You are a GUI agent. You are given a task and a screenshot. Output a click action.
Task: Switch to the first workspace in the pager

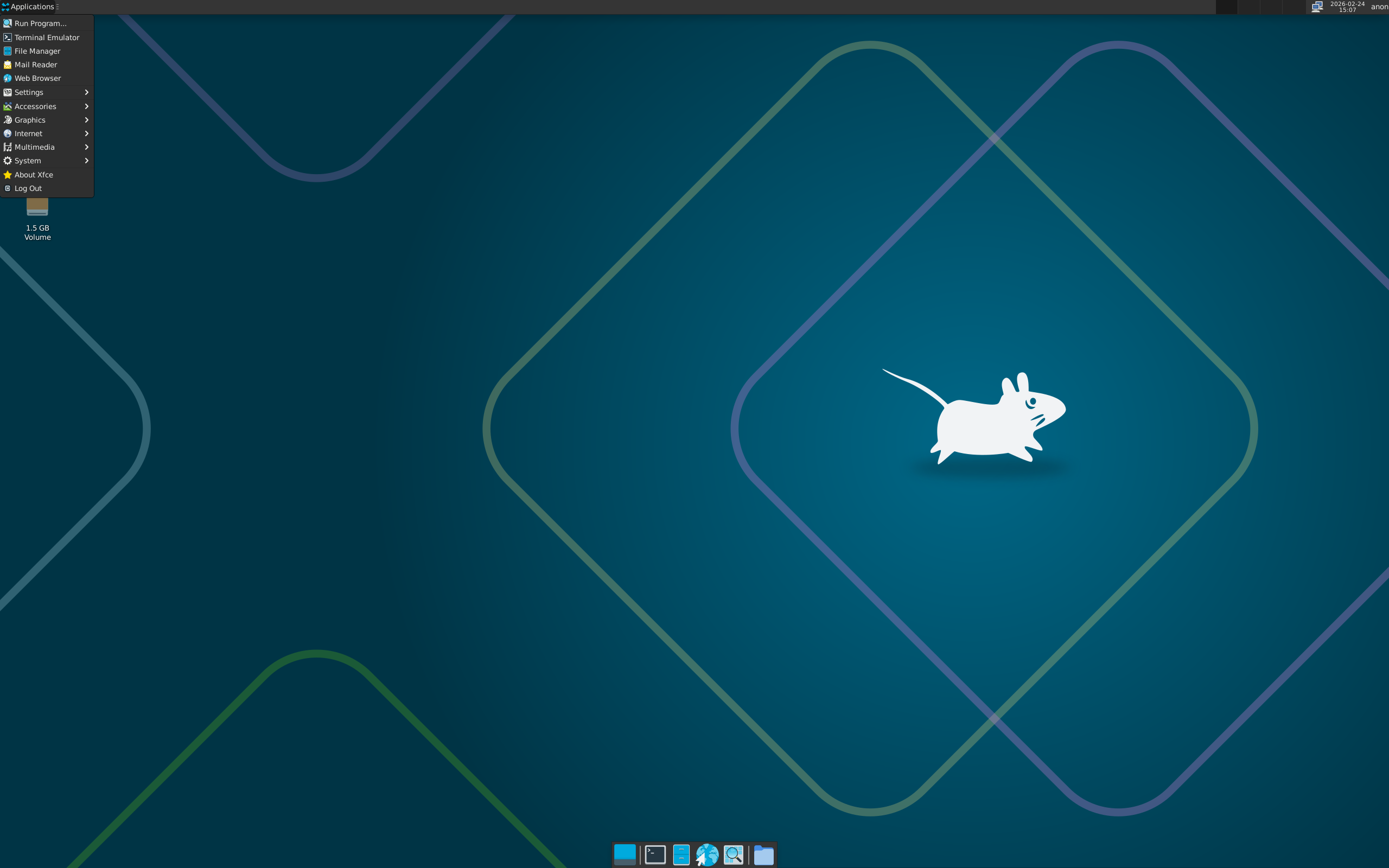1226,7
